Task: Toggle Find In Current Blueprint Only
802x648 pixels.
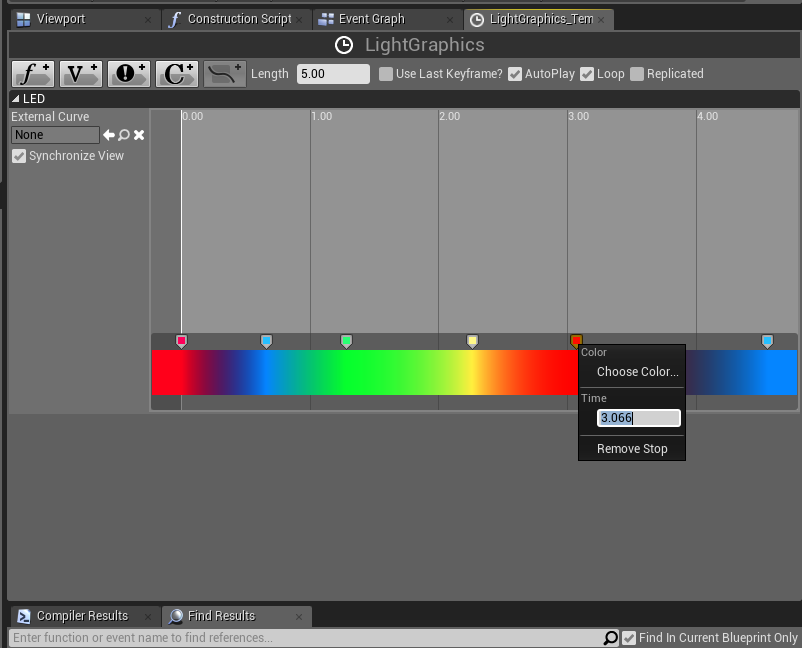Action: tap(629, 638)
